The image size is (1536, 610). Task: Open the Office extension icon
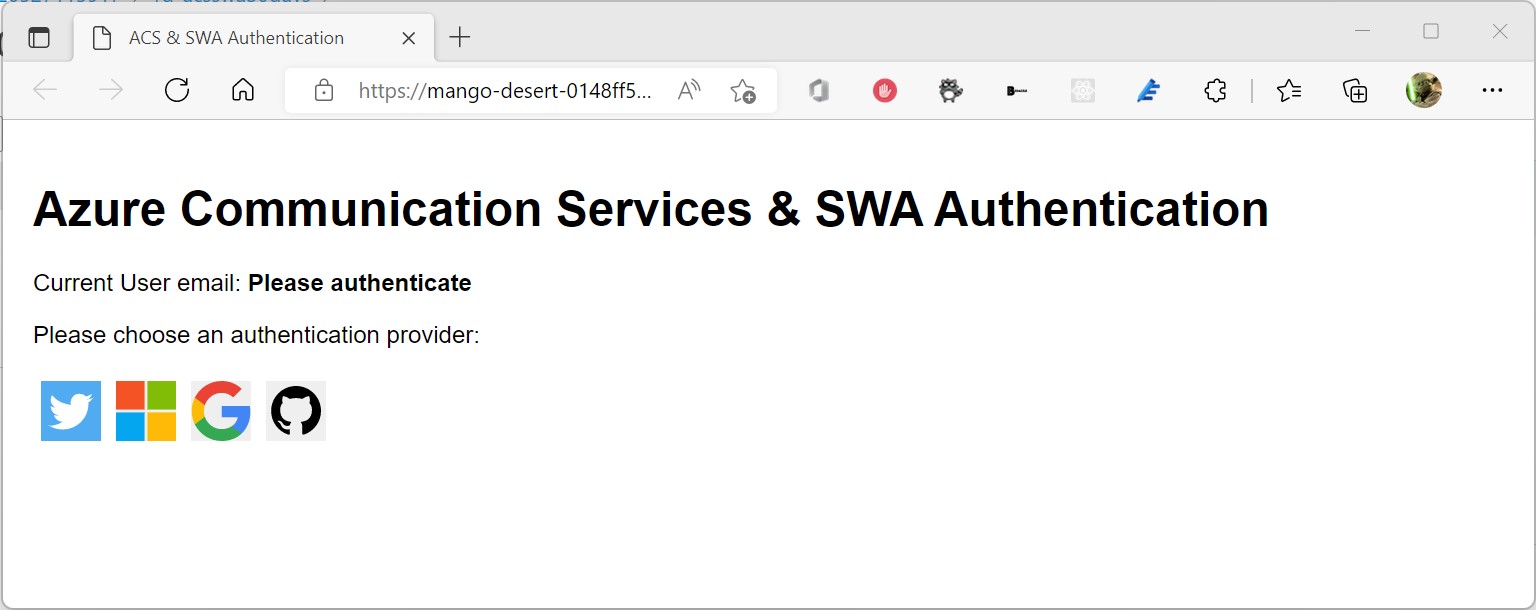tap(819, 91)
